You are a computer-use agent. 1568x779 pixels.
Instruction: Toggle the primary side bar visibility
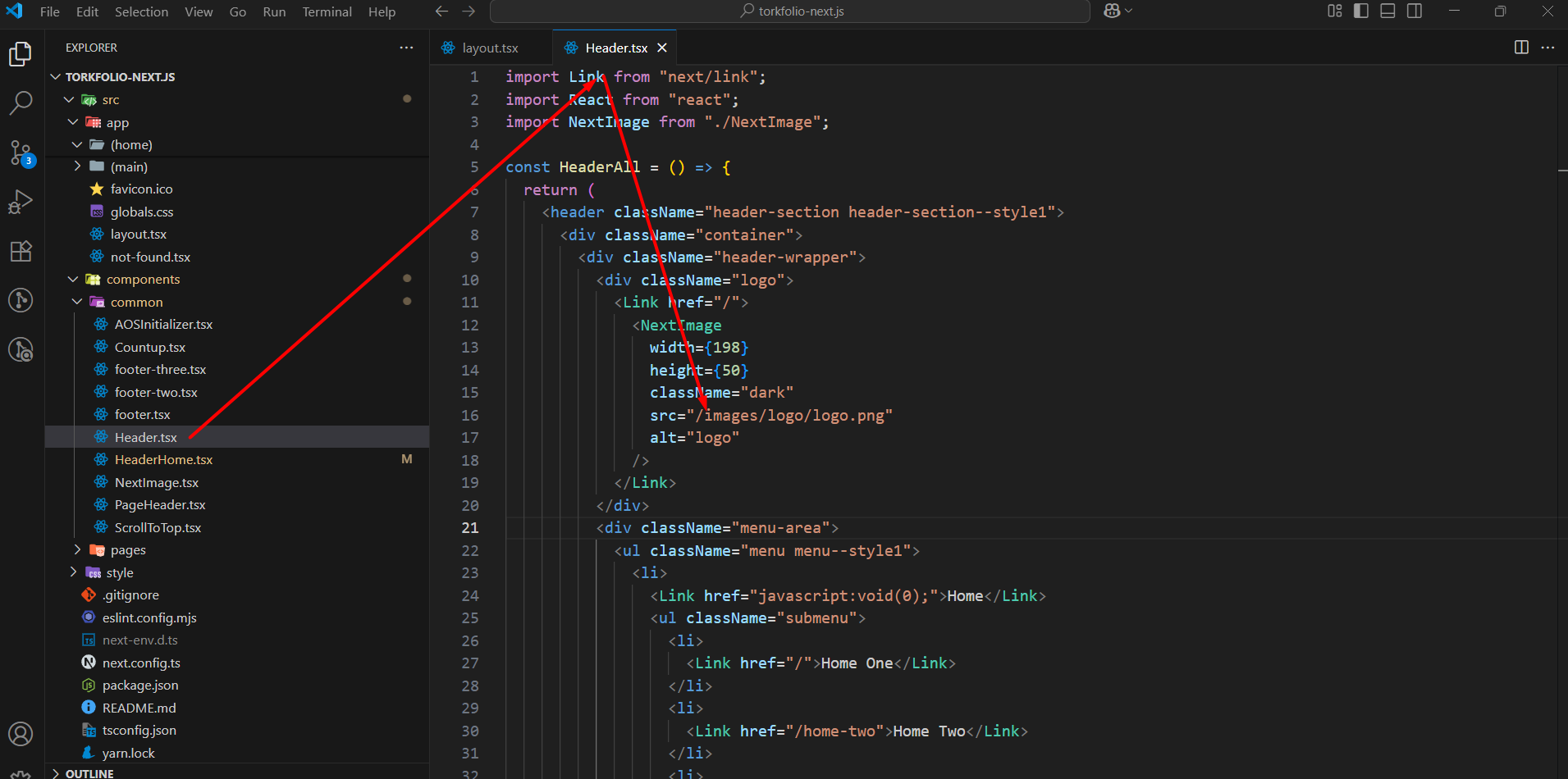pyautogui.click(x=1361, y=11)
